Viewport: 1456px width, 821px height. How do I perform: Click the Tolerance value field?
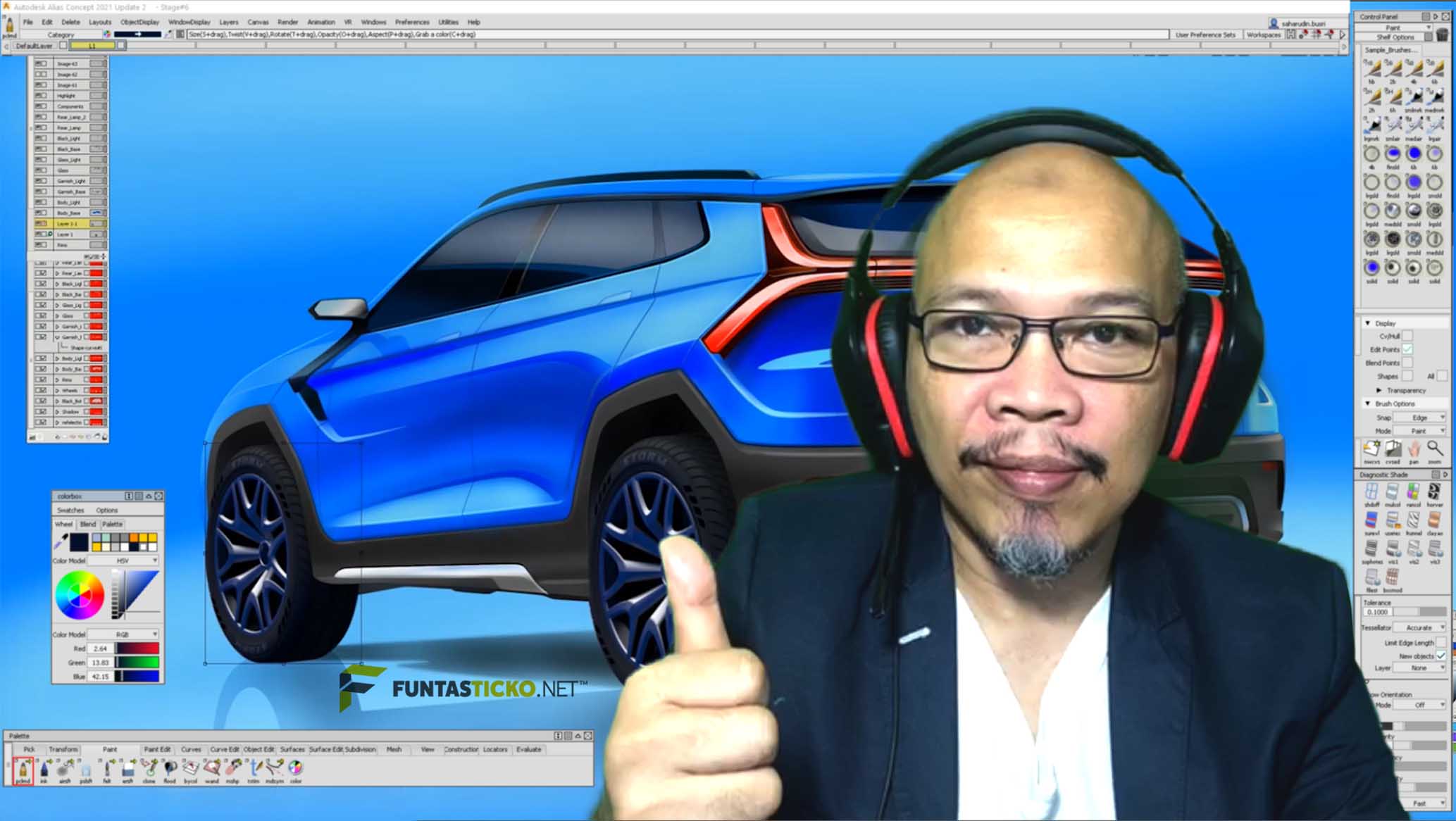1377,612
